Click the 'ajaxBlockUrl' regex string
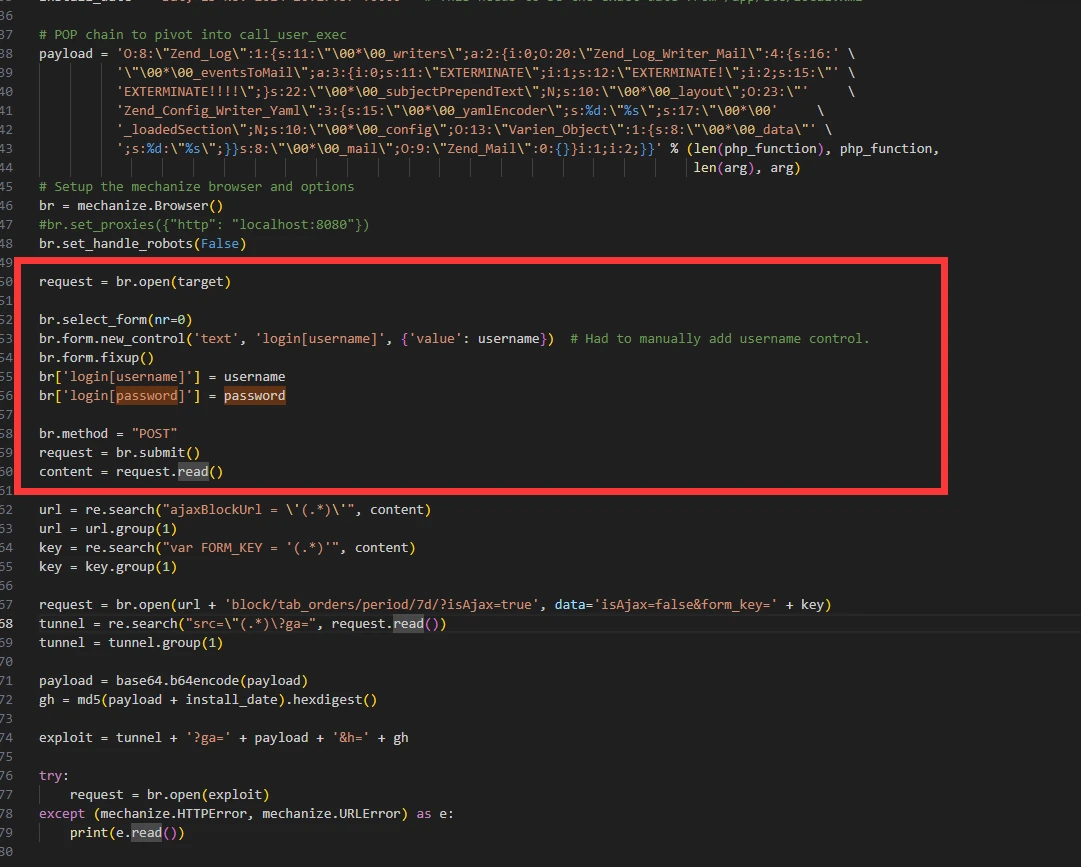This screenshot has height=867, width=1081. pos(259,509)
